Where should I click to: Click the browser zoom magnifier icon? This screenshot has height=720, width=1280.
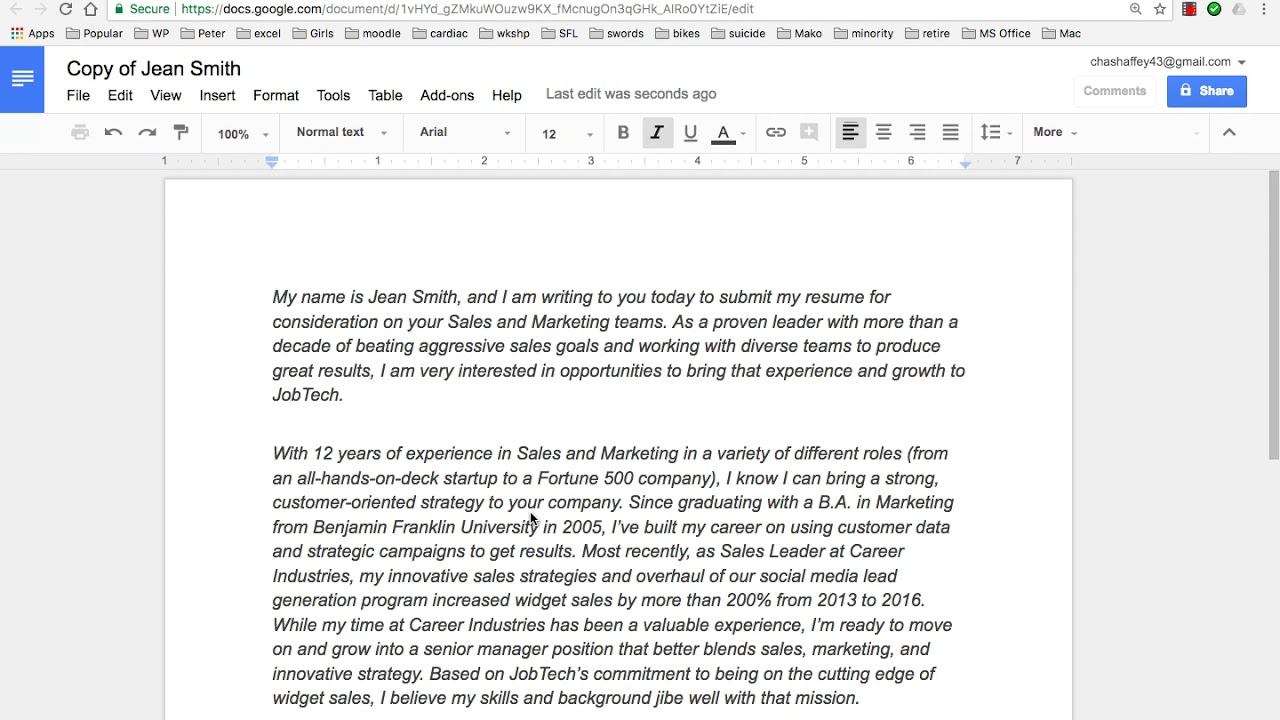(1135, 9)
